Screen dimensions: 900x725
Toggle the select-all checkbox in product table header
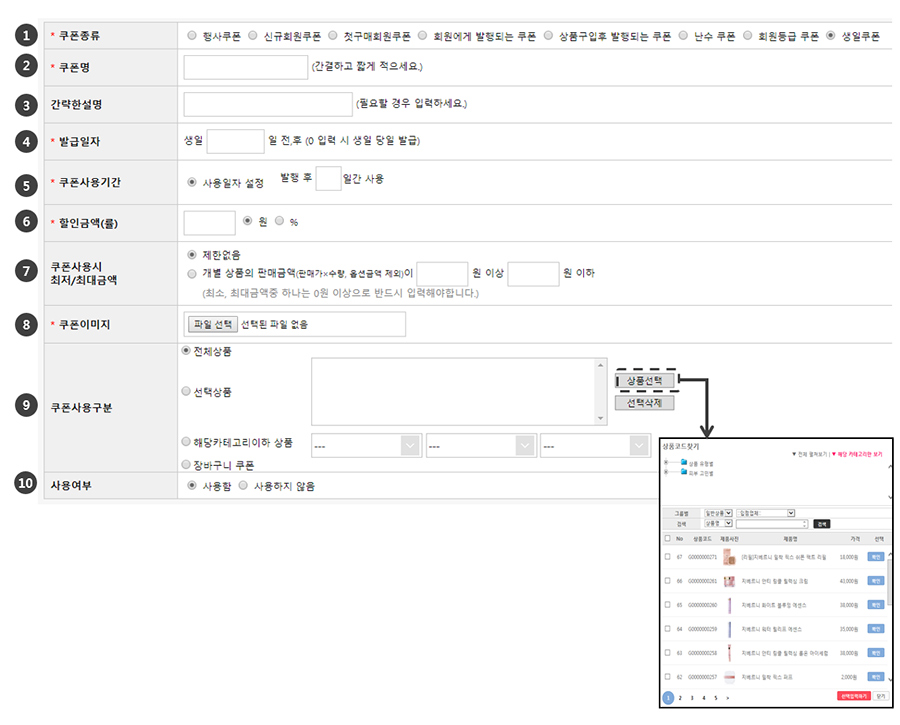(x=667, y=538)
